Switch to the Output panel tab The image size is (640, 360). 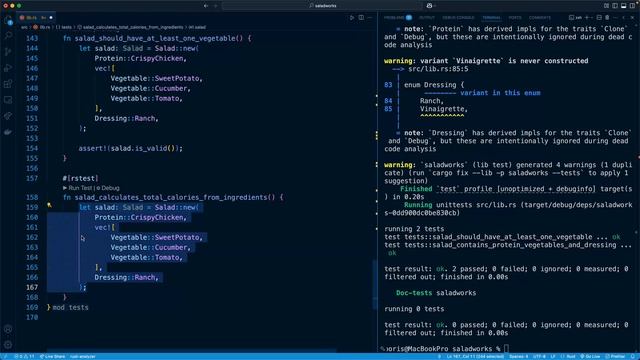[427, 18]
